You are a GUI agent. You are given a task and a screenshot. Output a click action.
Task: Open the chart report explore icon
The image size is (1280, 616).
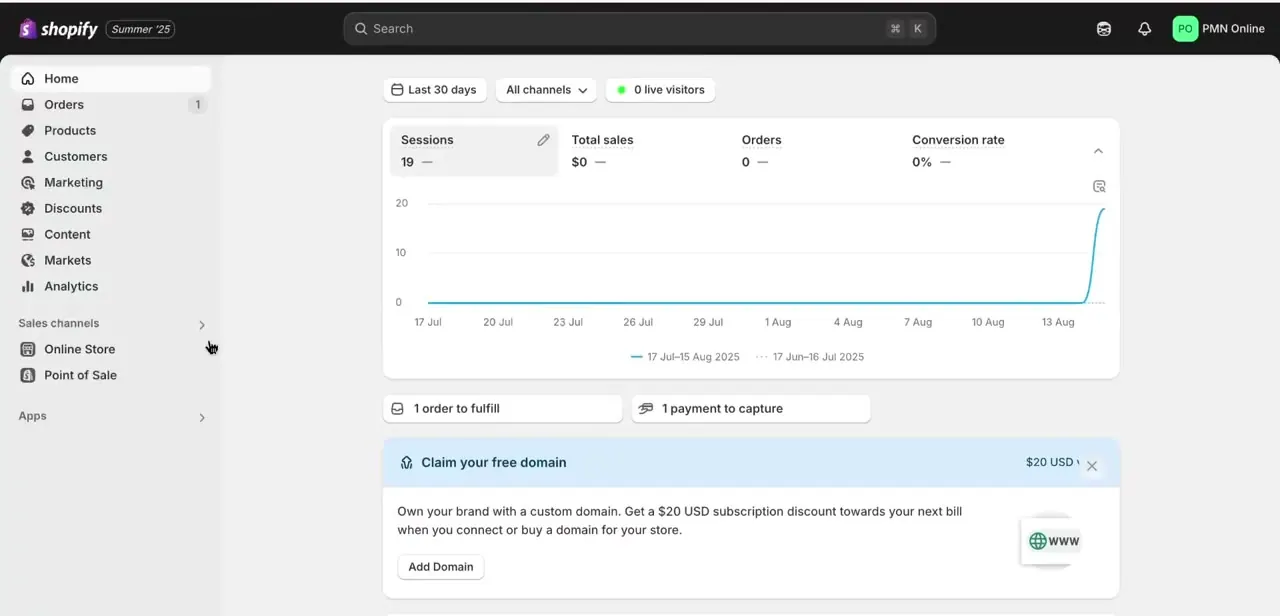[x=1099, y=186]
